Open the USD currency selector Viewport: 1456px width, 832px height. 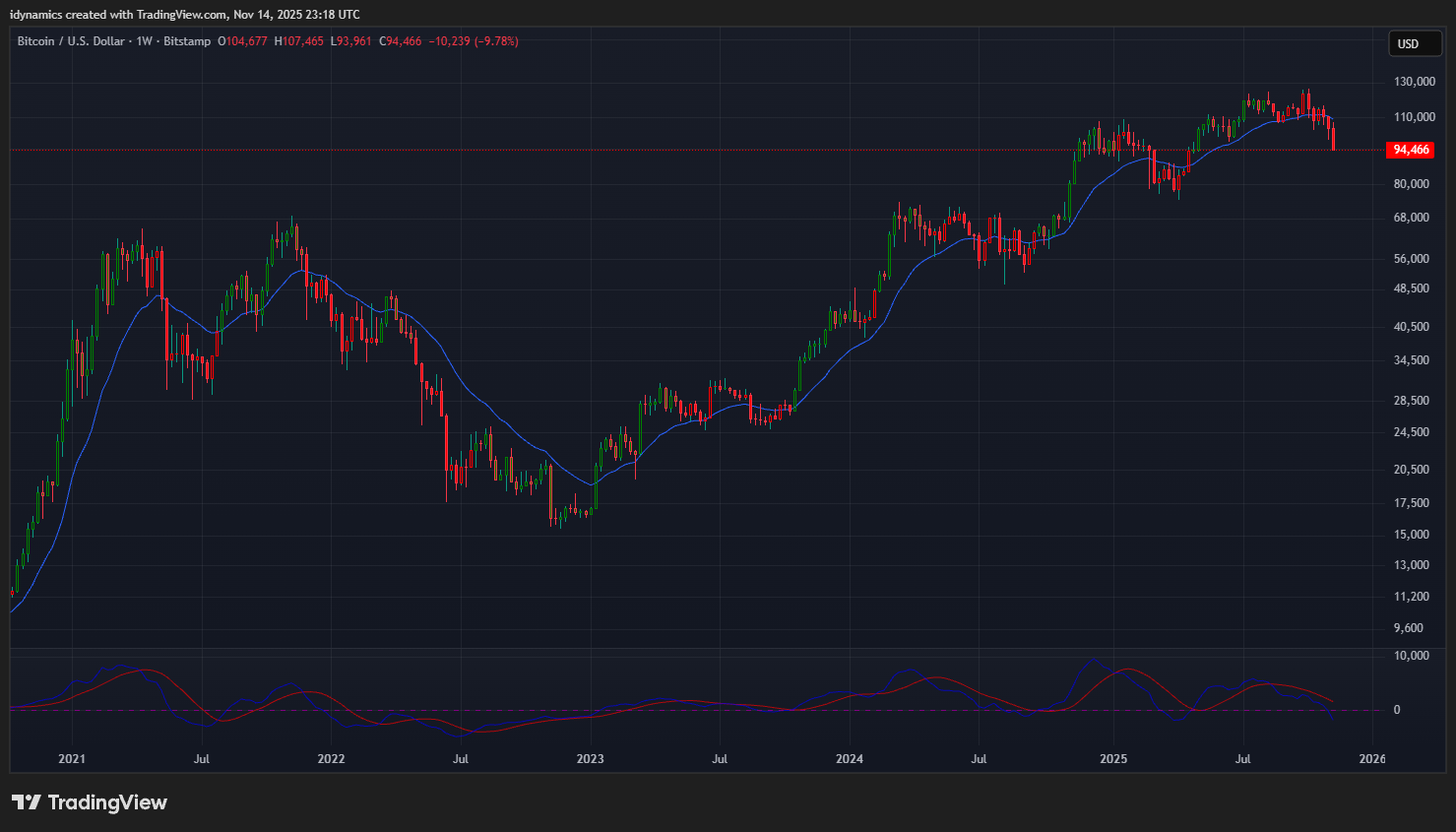[1409, 43]
